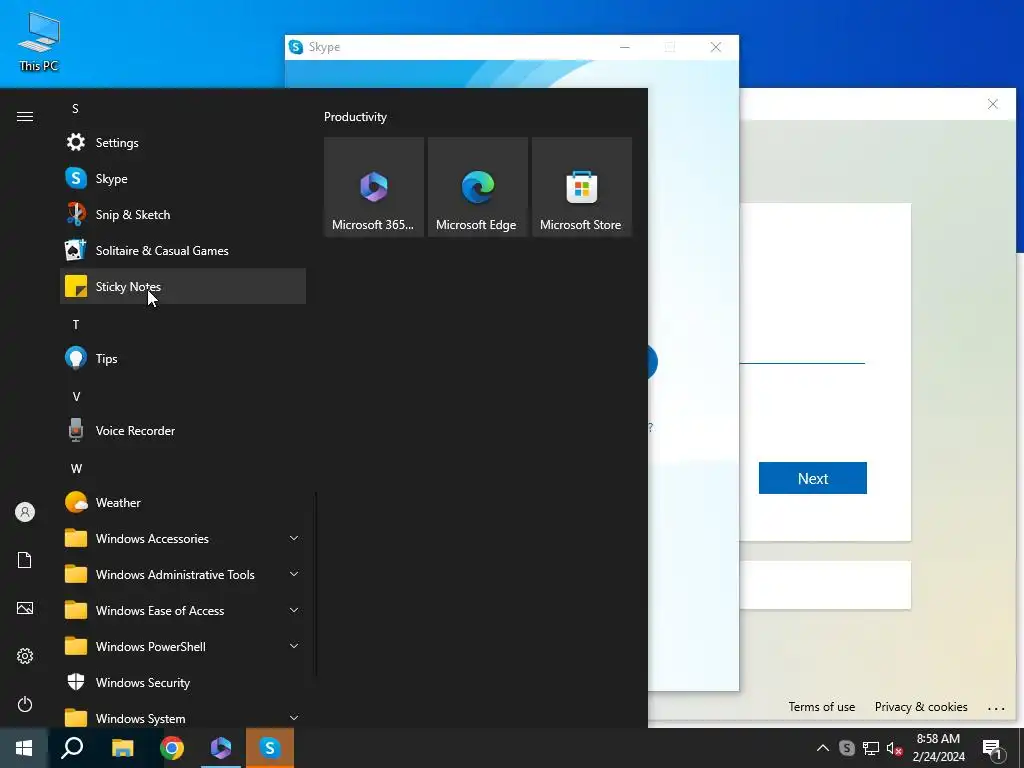1024x768 pixels.
Task: Jump to letter S section header
Action: click(x=75, y=108)
